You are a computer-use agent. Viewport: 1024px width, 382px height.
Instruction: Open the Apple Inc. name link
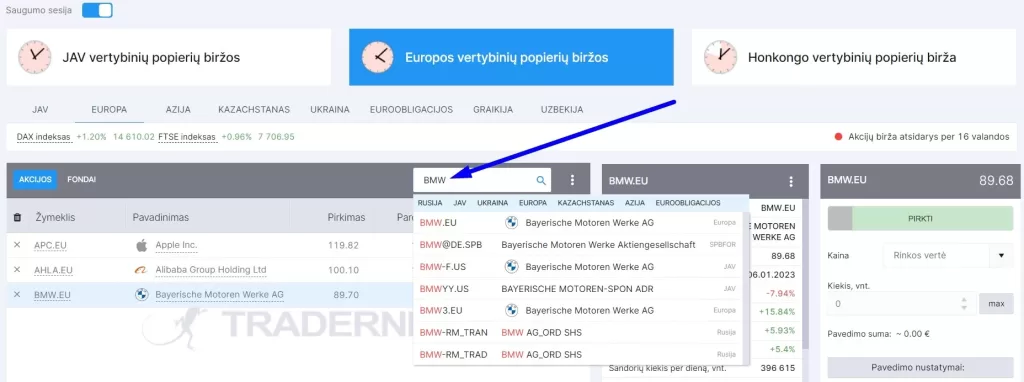176,246
